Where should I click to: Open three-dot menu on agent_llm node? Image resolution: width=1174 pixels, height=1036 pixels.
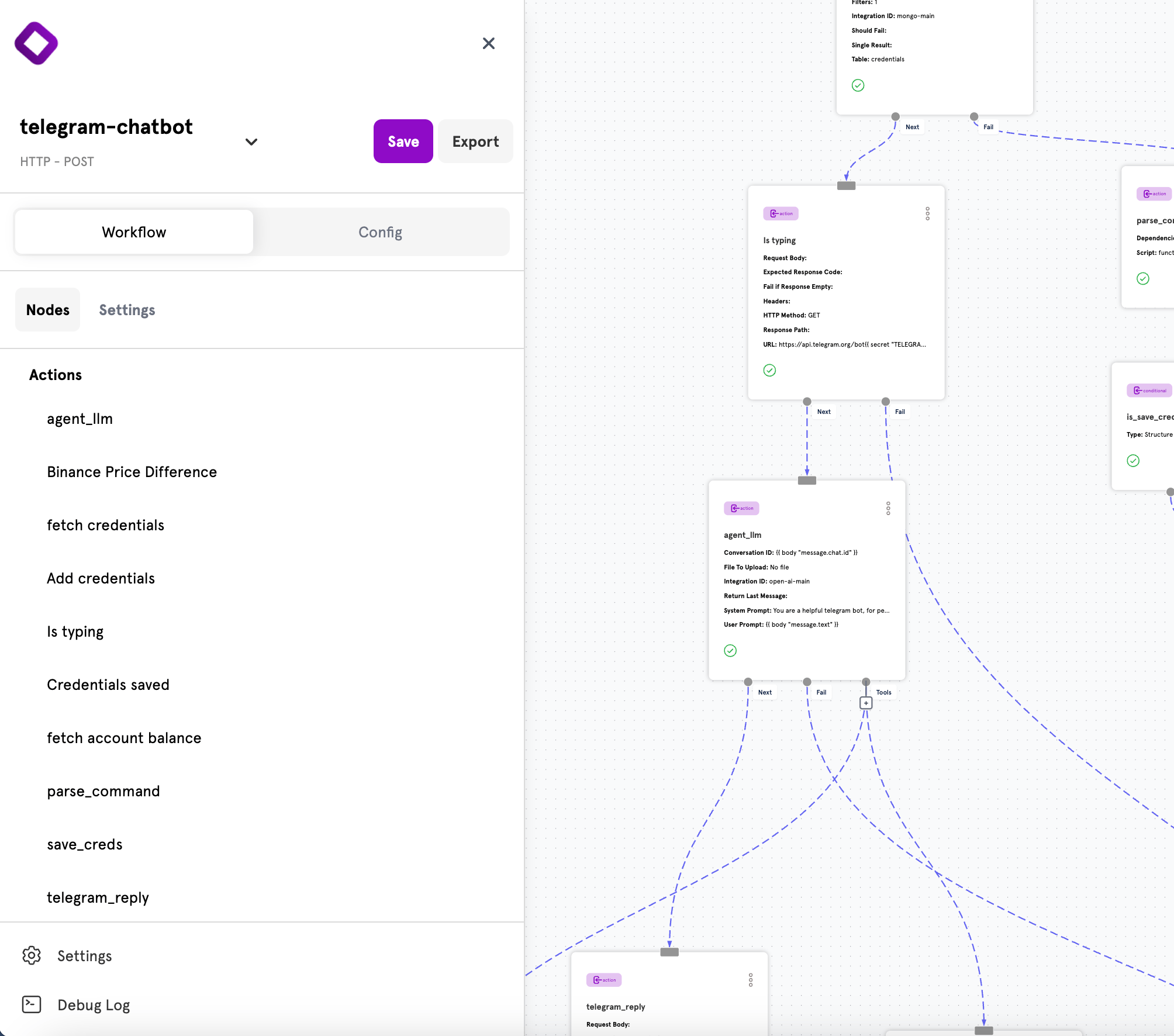888,509
